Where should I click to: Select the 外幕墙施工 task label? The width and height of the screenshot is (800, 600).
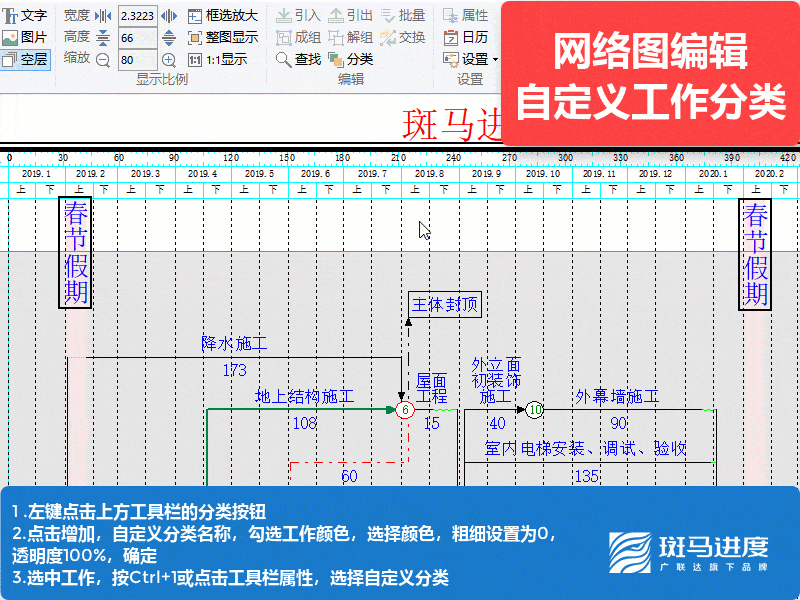[617, 396]
